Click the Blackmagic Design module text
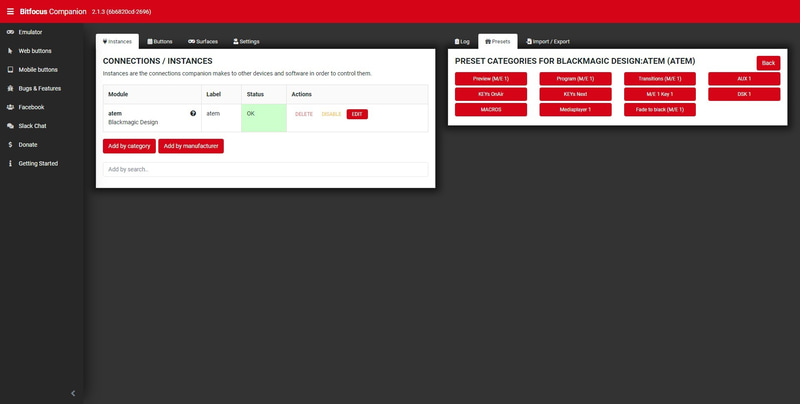800x404 pixels. click(133, 122)
